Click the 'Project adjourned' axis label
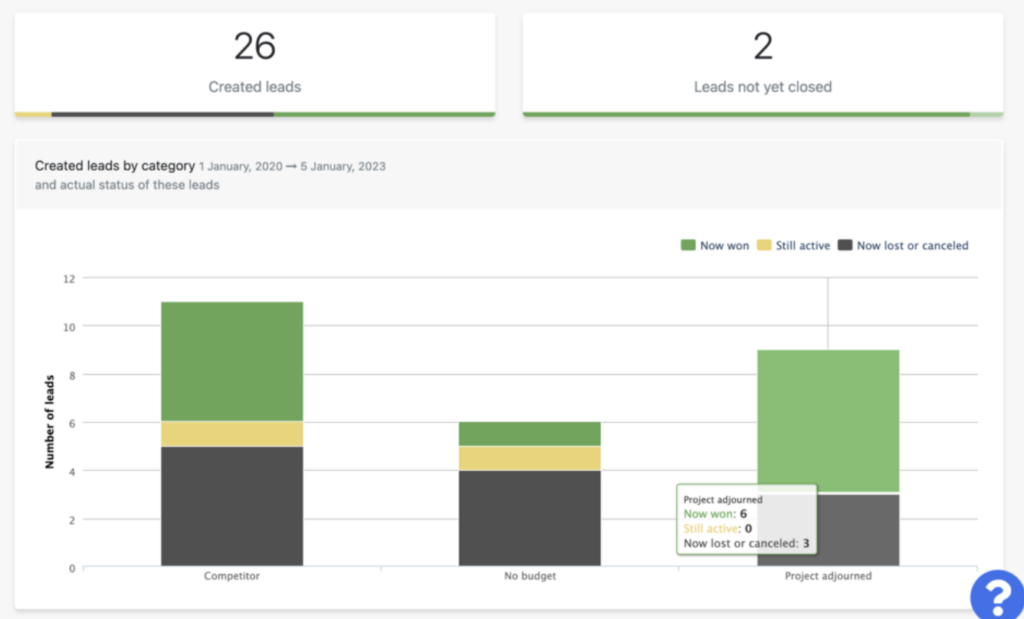The image size is (1024, 619). [828, 576]
